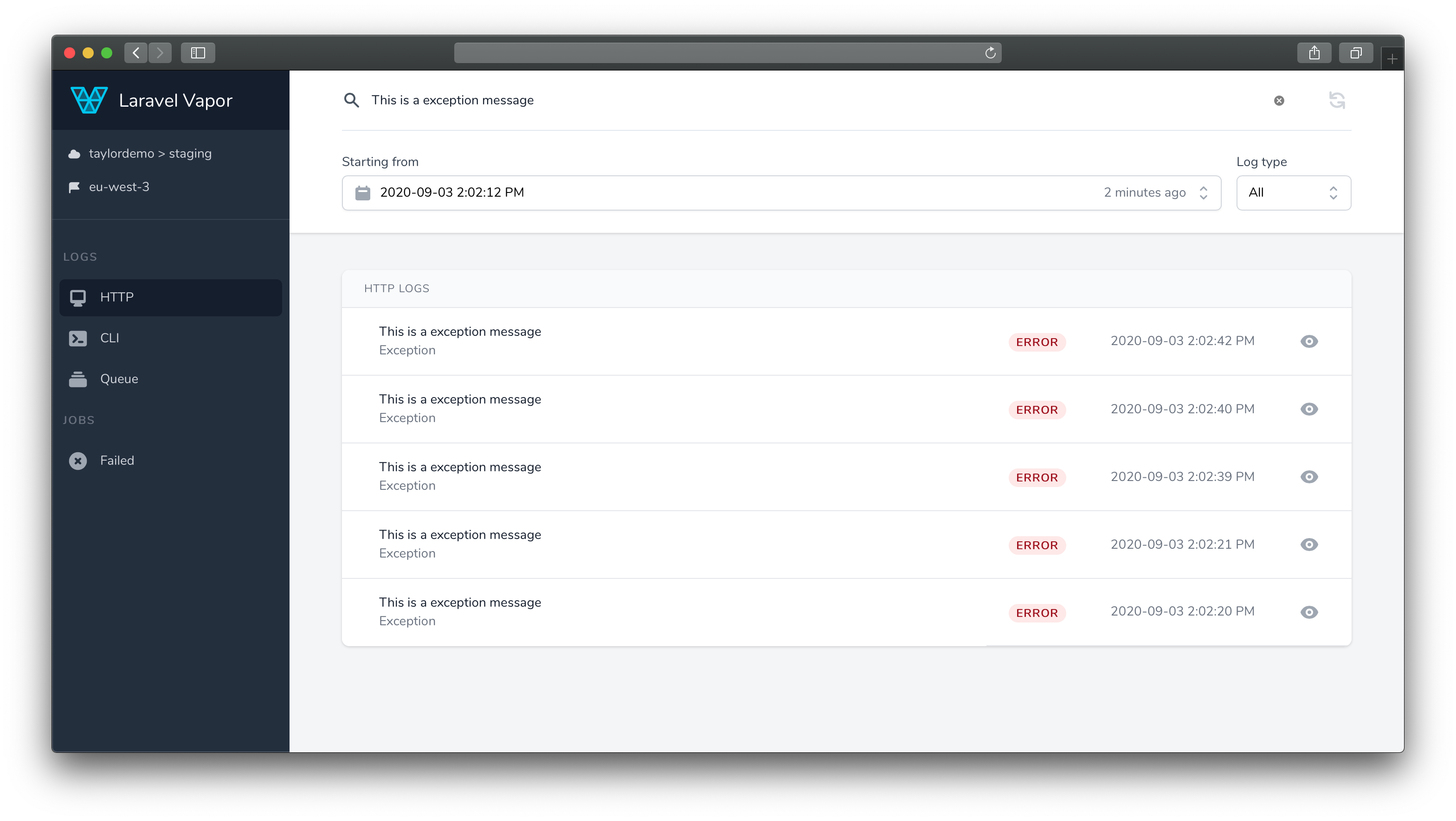Image resolution: width=1456 pixels, height=821 pixels.
Task: Click timestamp 2020-09-03 2:02:39 PM
Action: (1182, 477)
